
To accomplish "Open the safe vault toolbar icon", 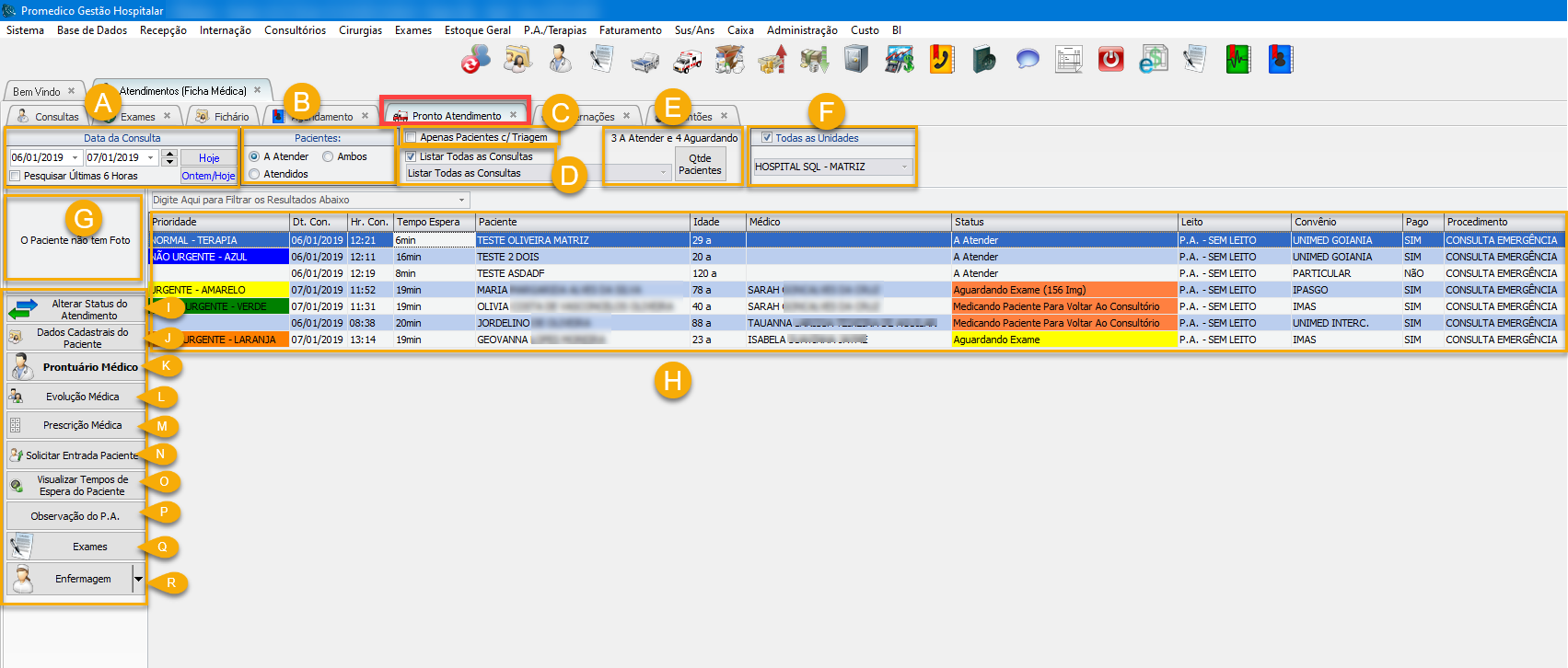I will tap(856, 60).
